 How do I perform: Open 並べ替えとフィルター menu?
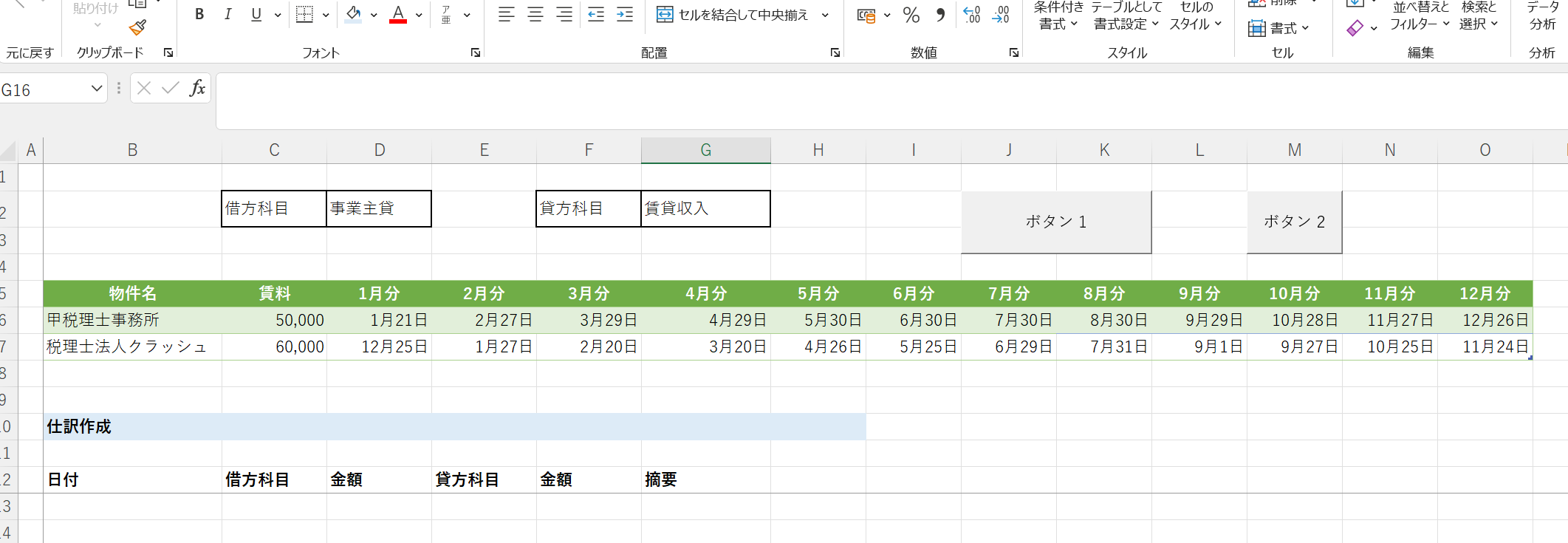coord(1419,16)
